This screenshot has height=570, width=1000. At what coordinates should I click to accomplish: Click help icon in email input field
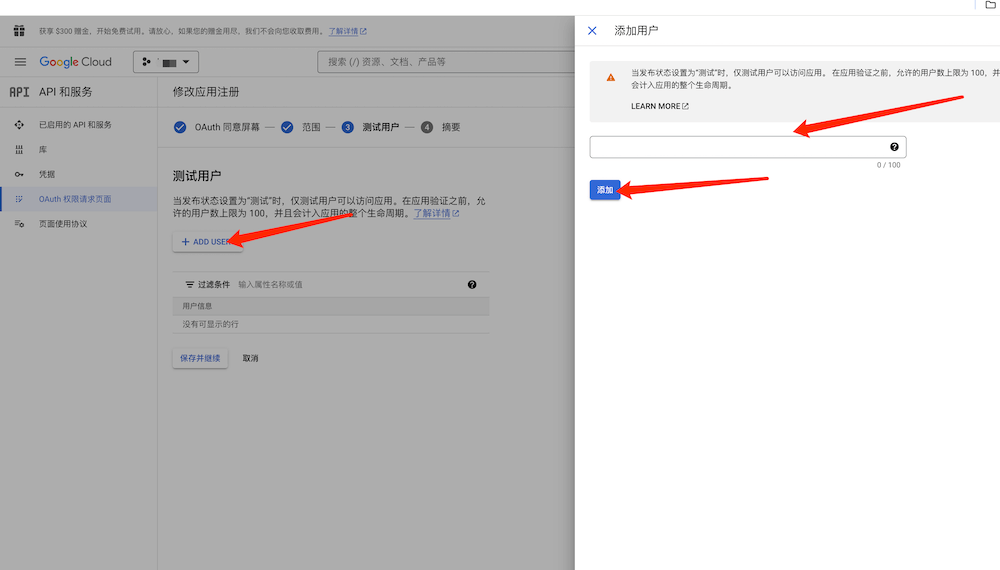[x=894, y=147]
